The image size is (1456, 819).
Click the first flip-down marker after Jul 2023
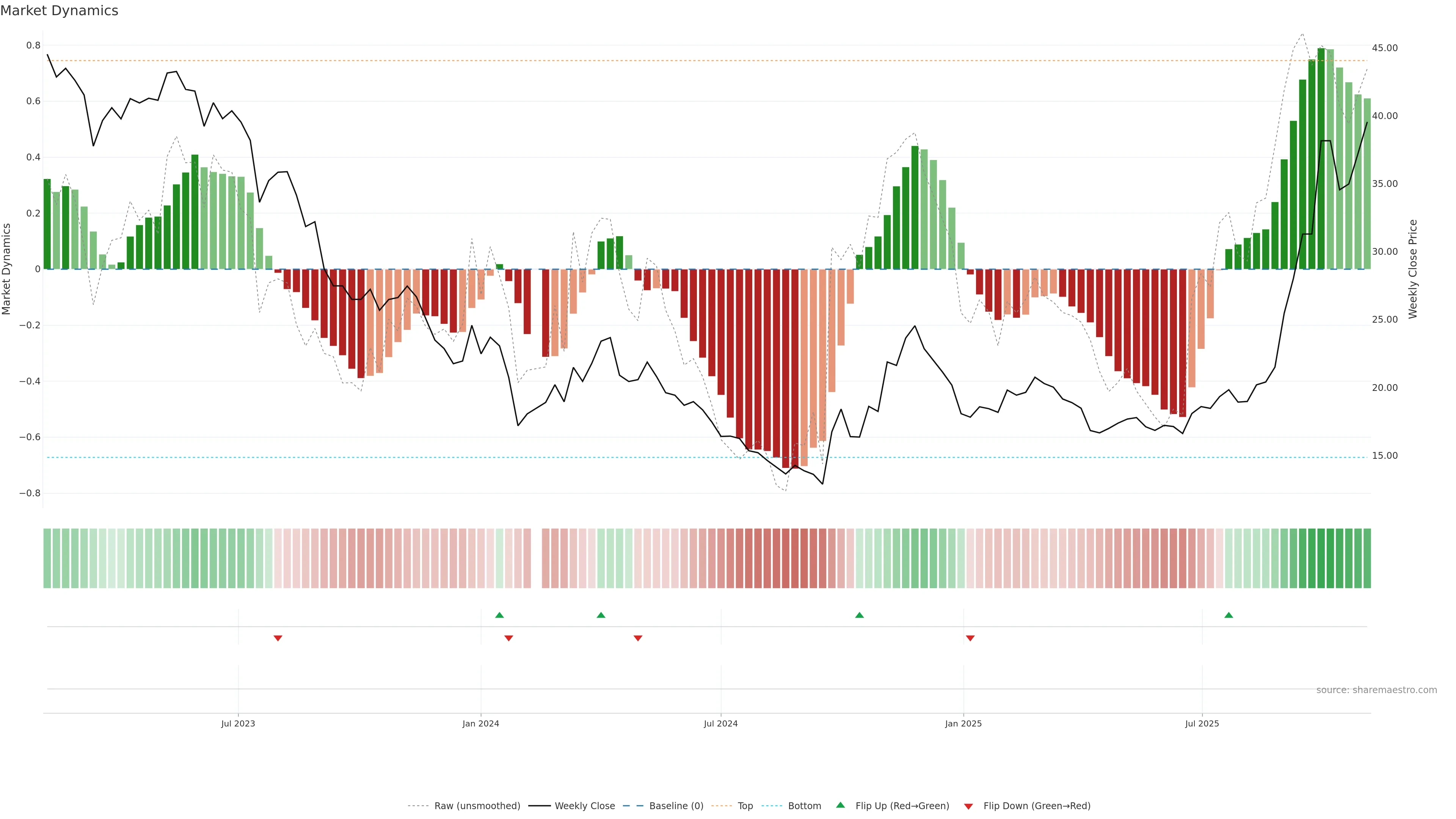coord(278,638)
